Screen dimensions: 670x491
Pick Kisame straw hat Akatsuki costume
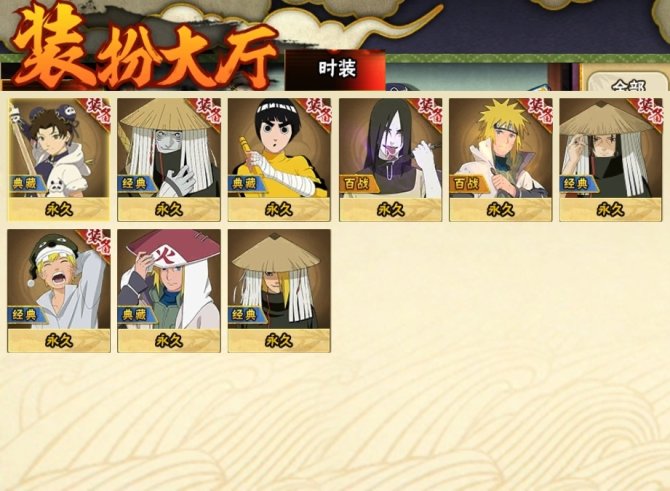tap(169, 160)
